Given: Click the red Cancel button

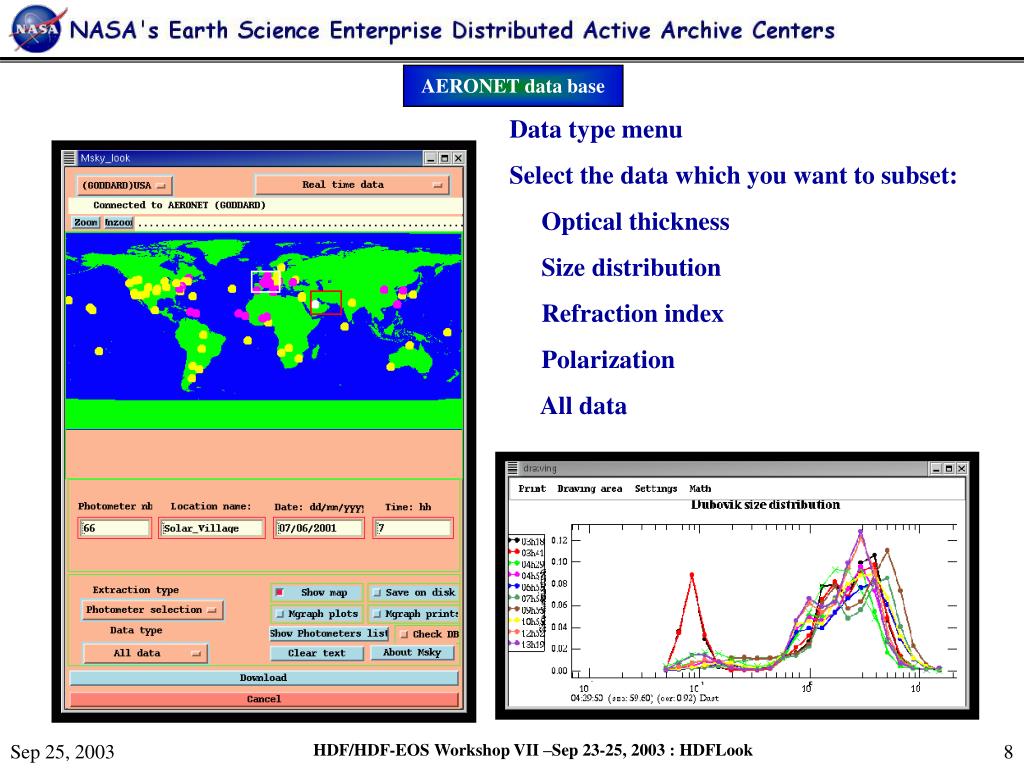Looking at the screenshot, I should pyautogui.click(x=263, y=699).
